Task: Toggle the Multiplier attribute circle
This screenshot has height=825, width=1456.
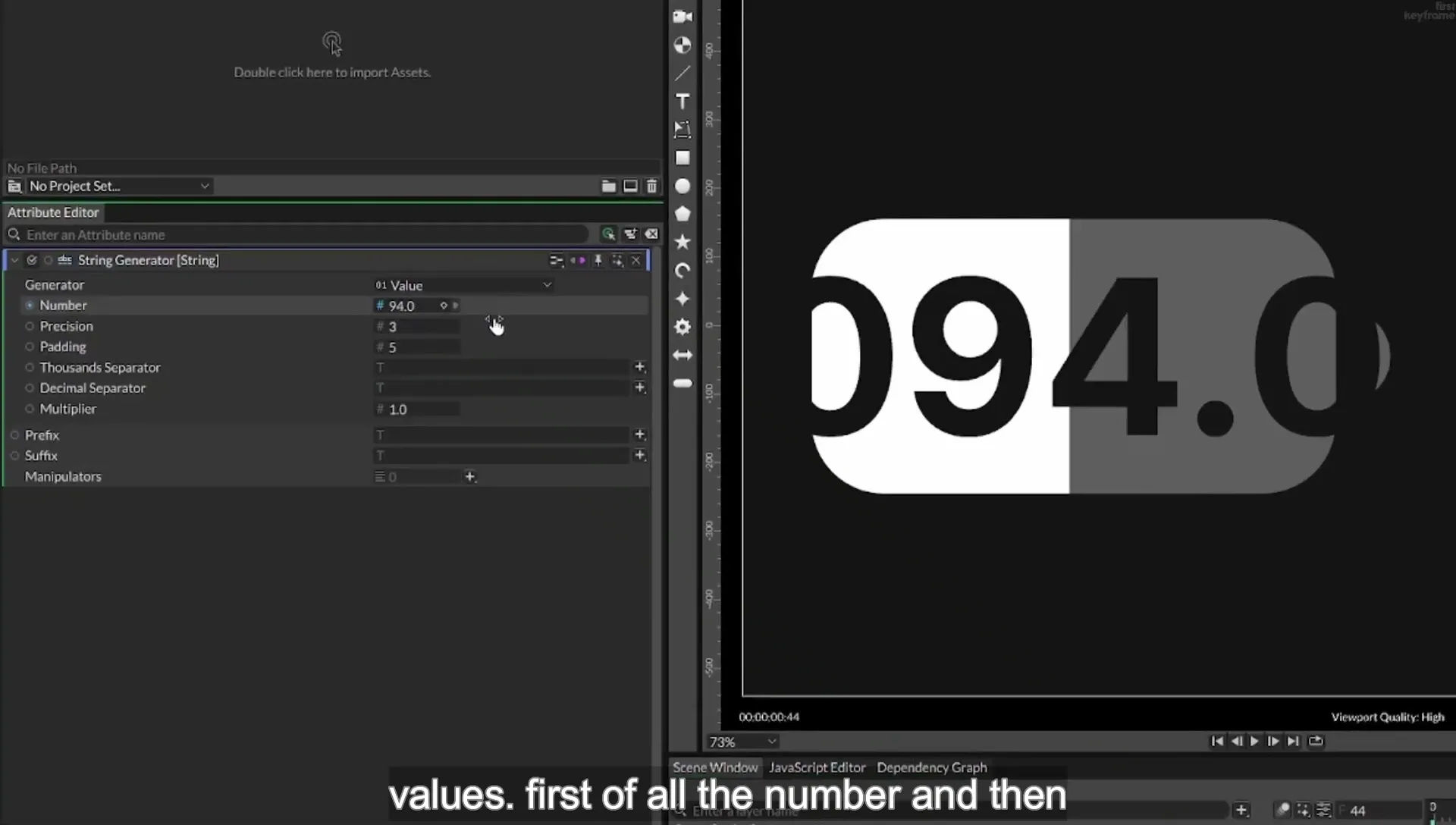Action: point(30,409)
